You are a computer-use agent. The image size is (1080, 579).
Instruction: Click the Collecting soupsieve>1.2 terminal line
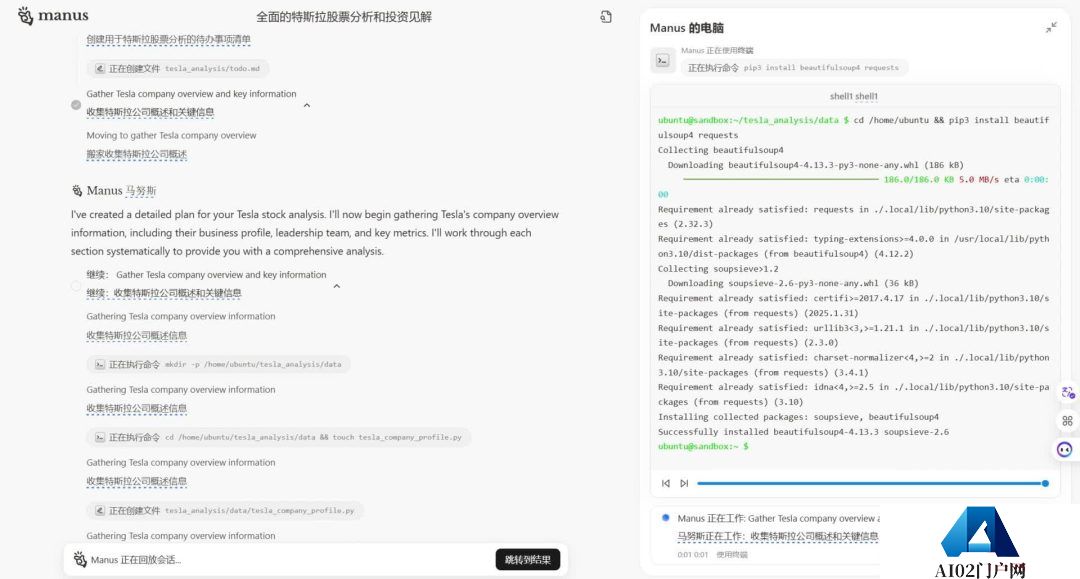pyautogui.click(x=718, y=269)
